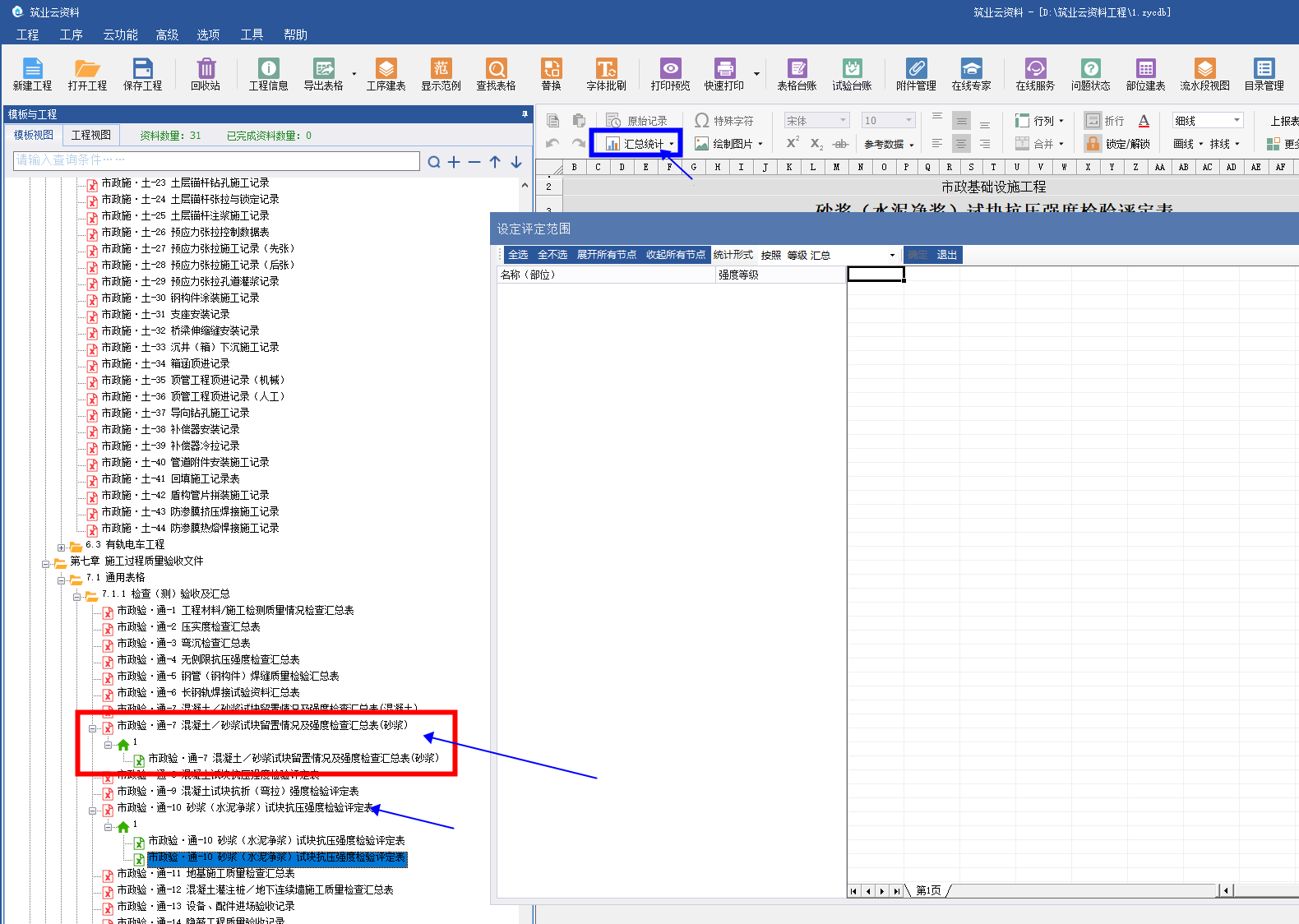Click the 原始记录 toolbar button
This screenshot has width=1299, height=924.
pyautogui.click(x=637, y=121)
